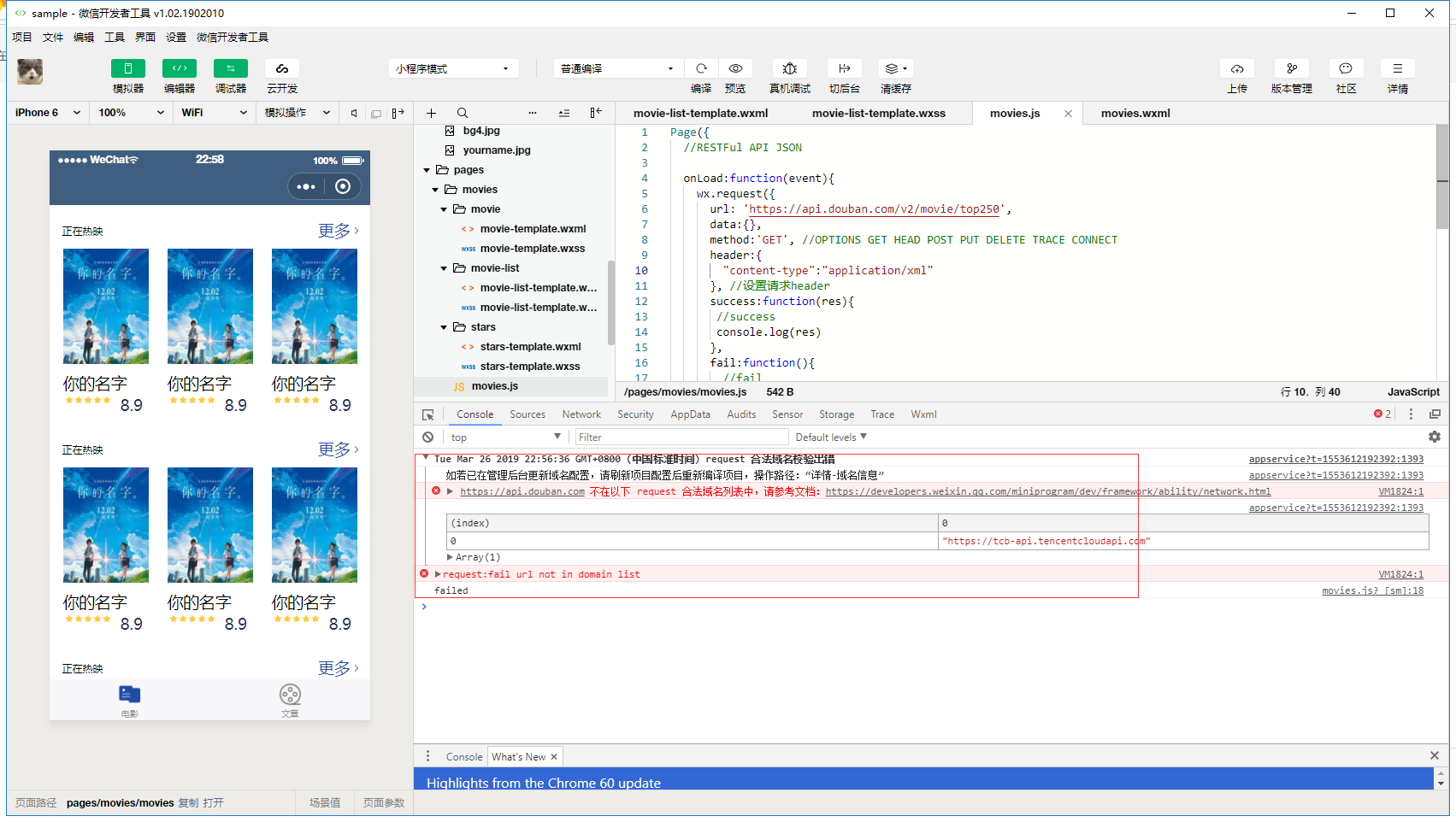The width and height of the screenshot is (1456, 822).
Task: Clear the console with the ban icon
Action: pyautogui.click(x=427, y=437)
